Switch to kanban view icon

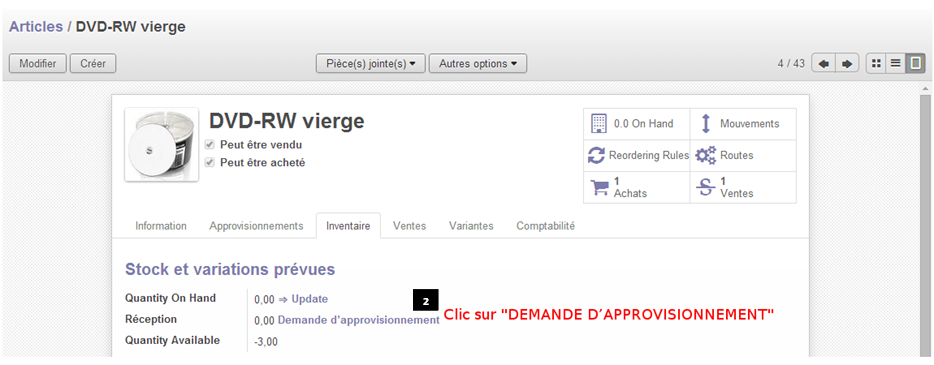(876, 64)
